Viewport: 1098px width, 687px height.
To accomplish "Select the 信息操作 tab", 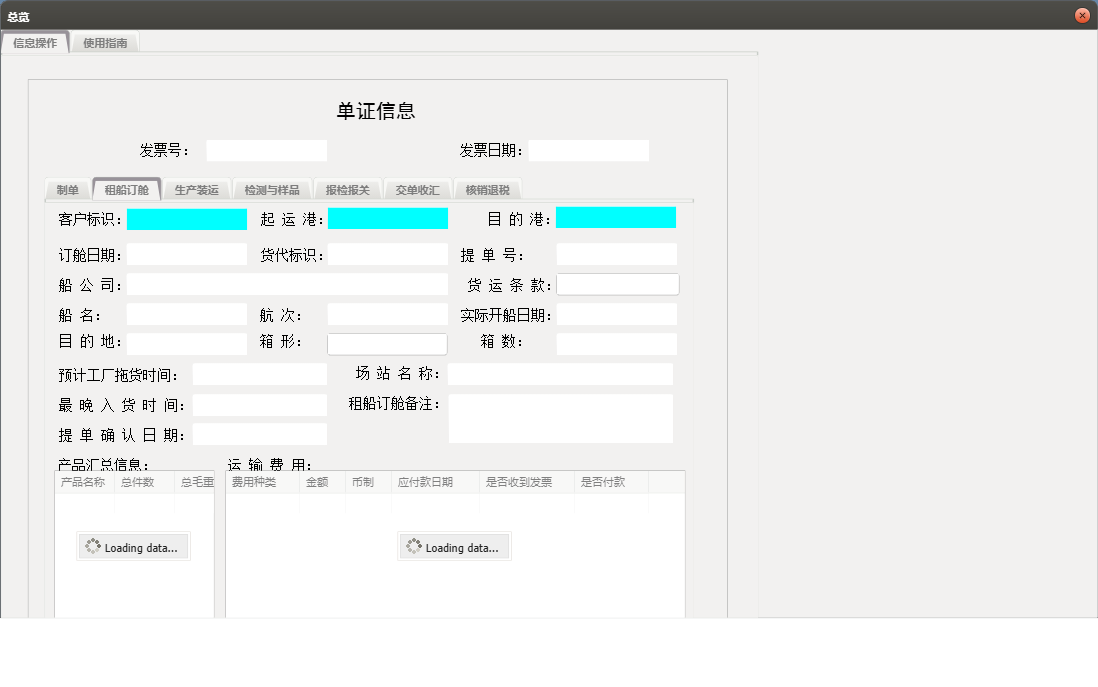I will tap(37, 43).
